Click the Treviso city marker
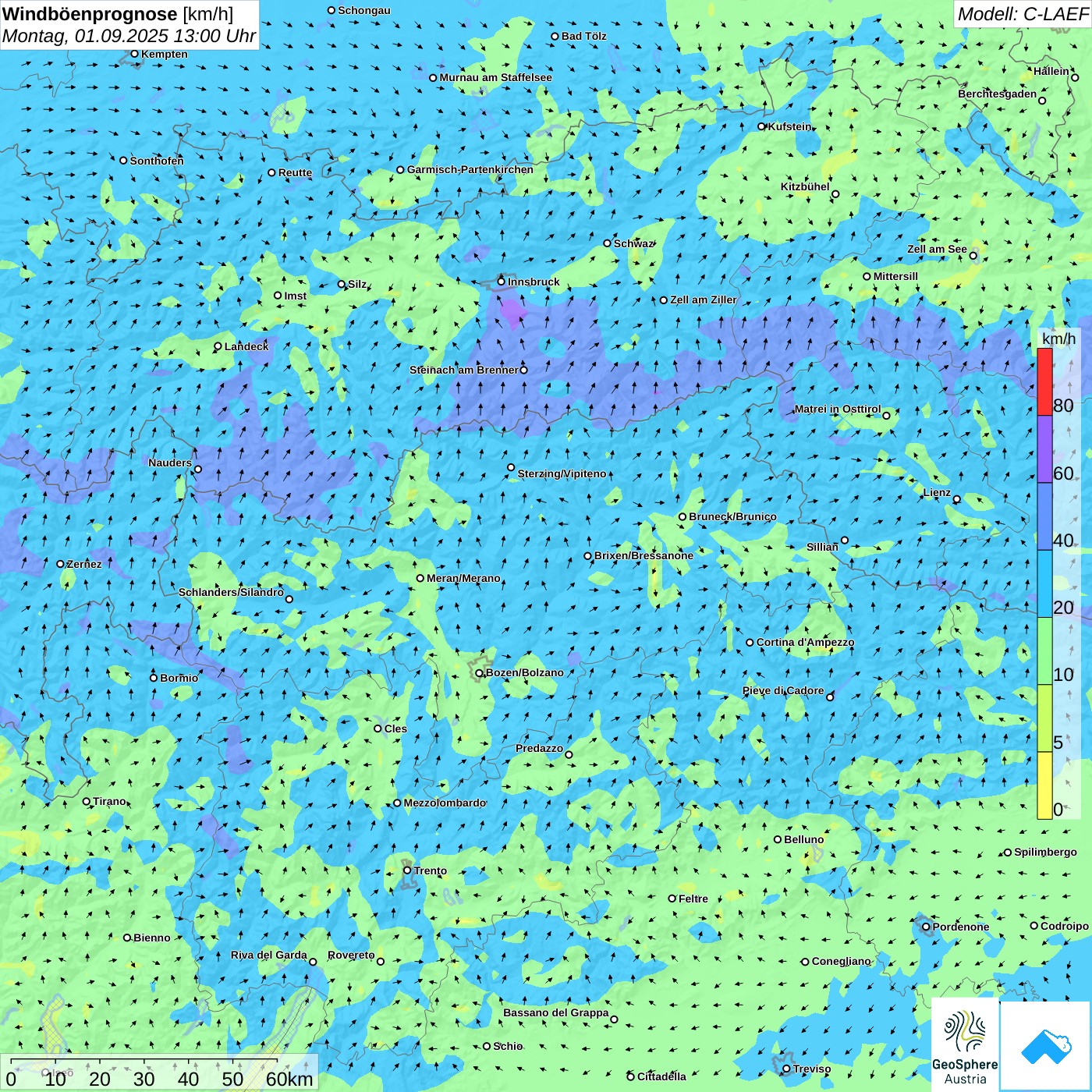Image resolution: width=1092 pixels, height=1092 pixels. (x=787, y=1069)
